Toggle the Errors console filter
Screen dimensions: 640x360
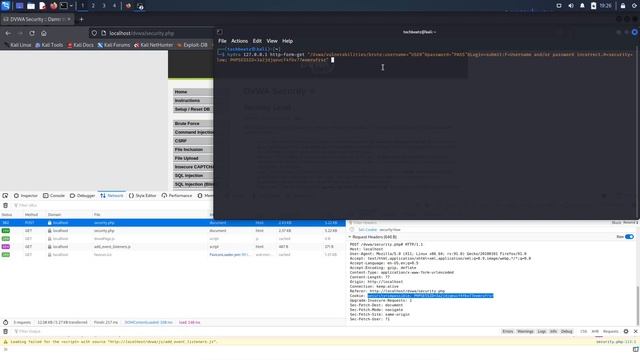508,331
